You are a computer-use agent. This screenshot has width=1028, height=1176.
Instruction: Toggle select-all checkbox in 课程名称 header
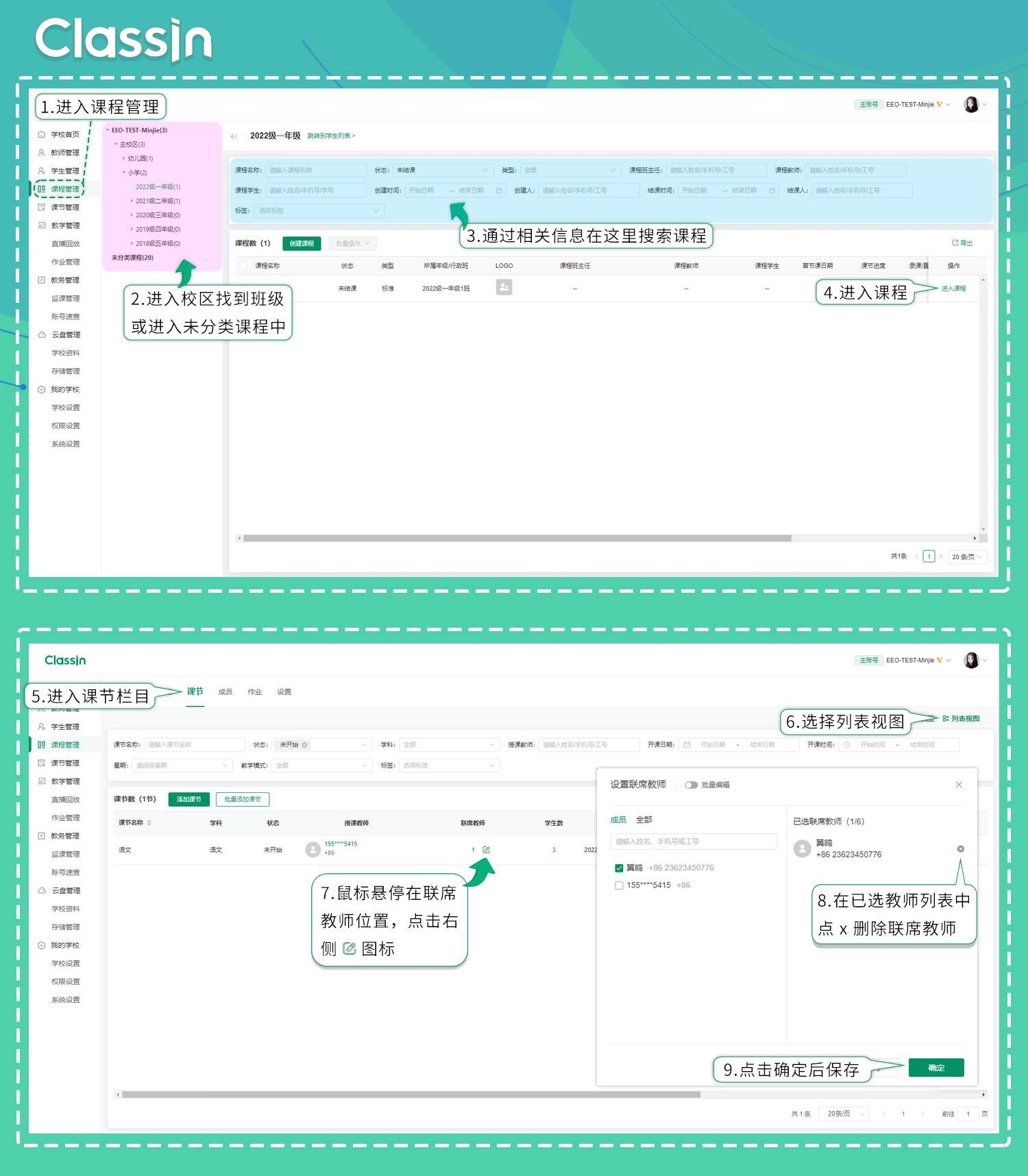point(243,265)
